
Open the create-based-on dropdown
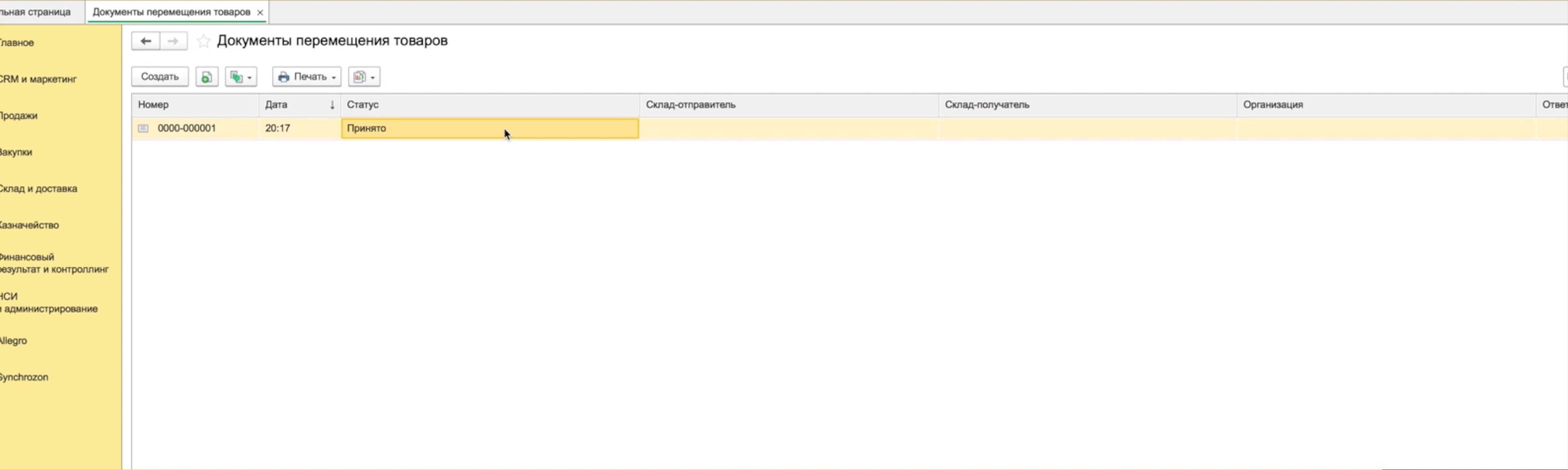[241, 77]
